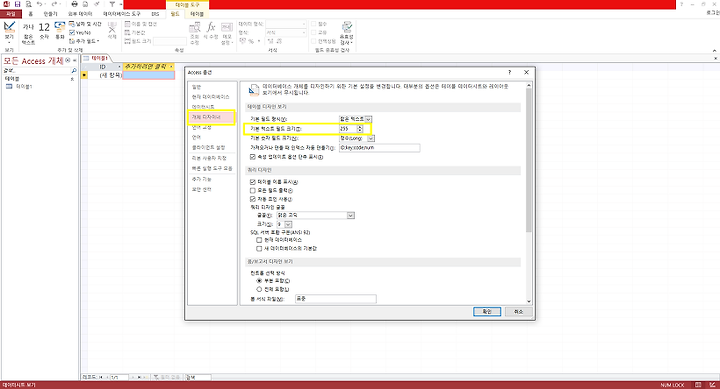This screenshot has height=389, width=720.
Task: Select 전체 포함 radio button
Action: [x=259, y=289]
